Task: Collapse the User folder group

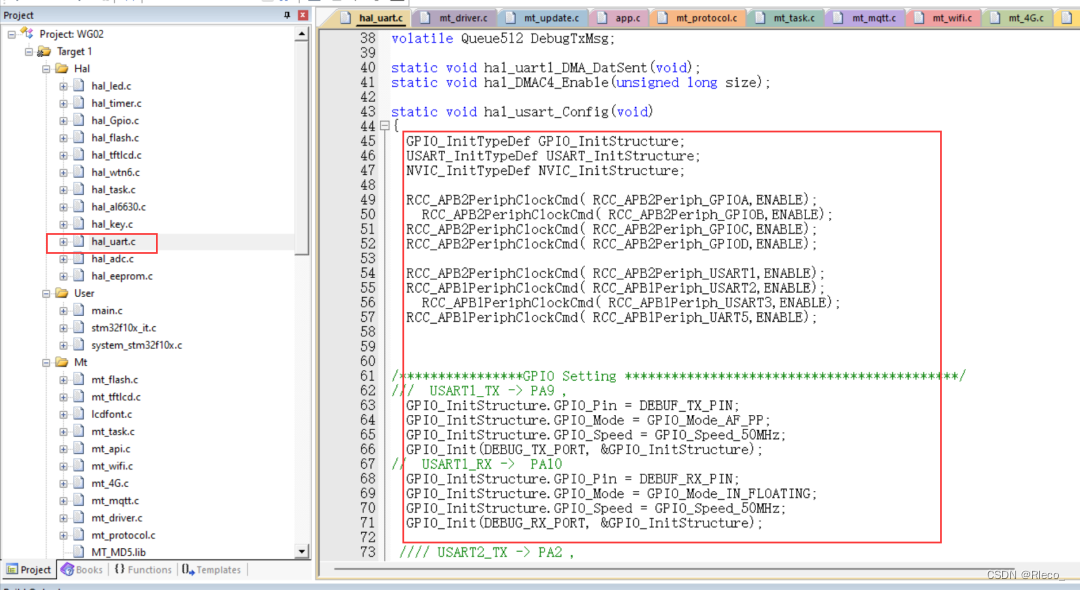Action: (x=46, y=293)
